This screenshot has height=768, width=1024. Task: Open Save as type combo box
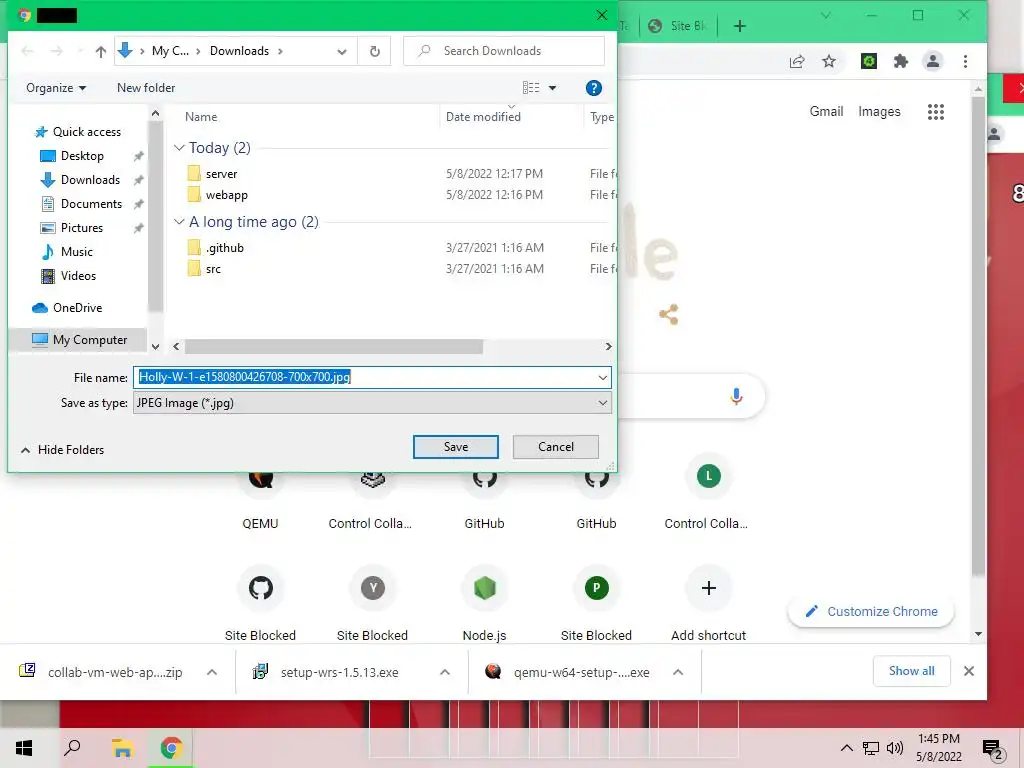point(372,403)
